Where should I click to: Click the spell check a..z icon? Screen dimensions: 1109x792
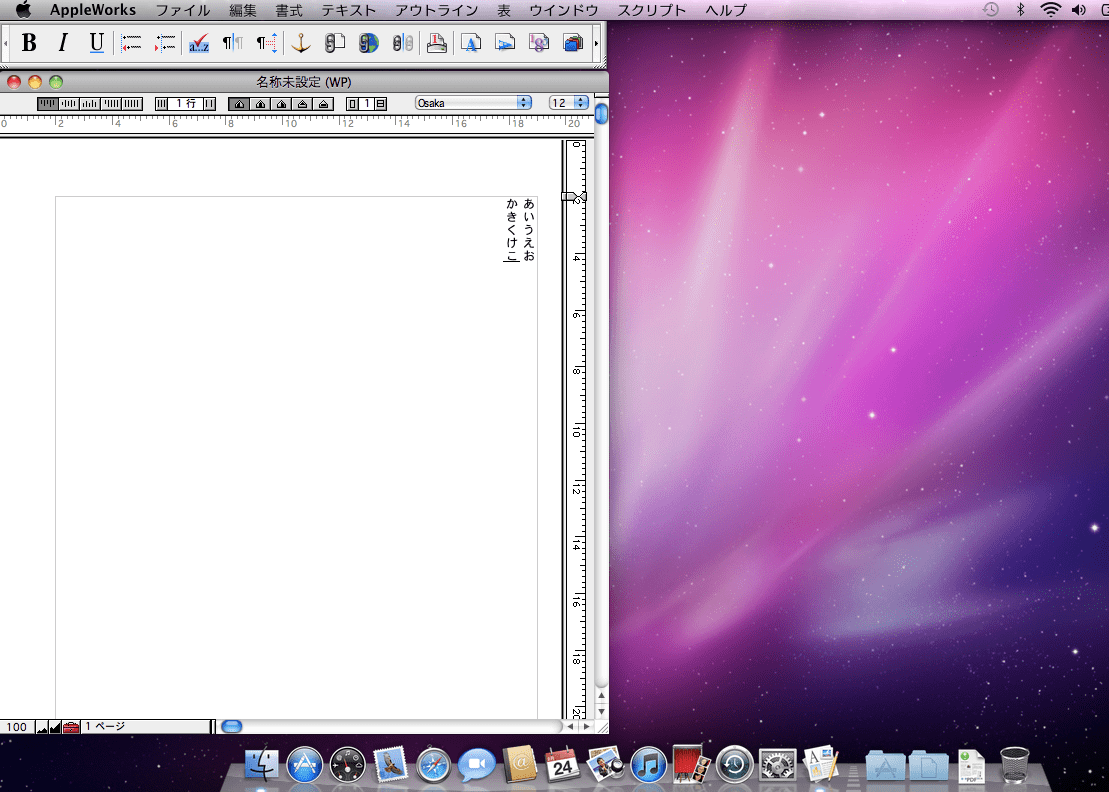point(199,43)
